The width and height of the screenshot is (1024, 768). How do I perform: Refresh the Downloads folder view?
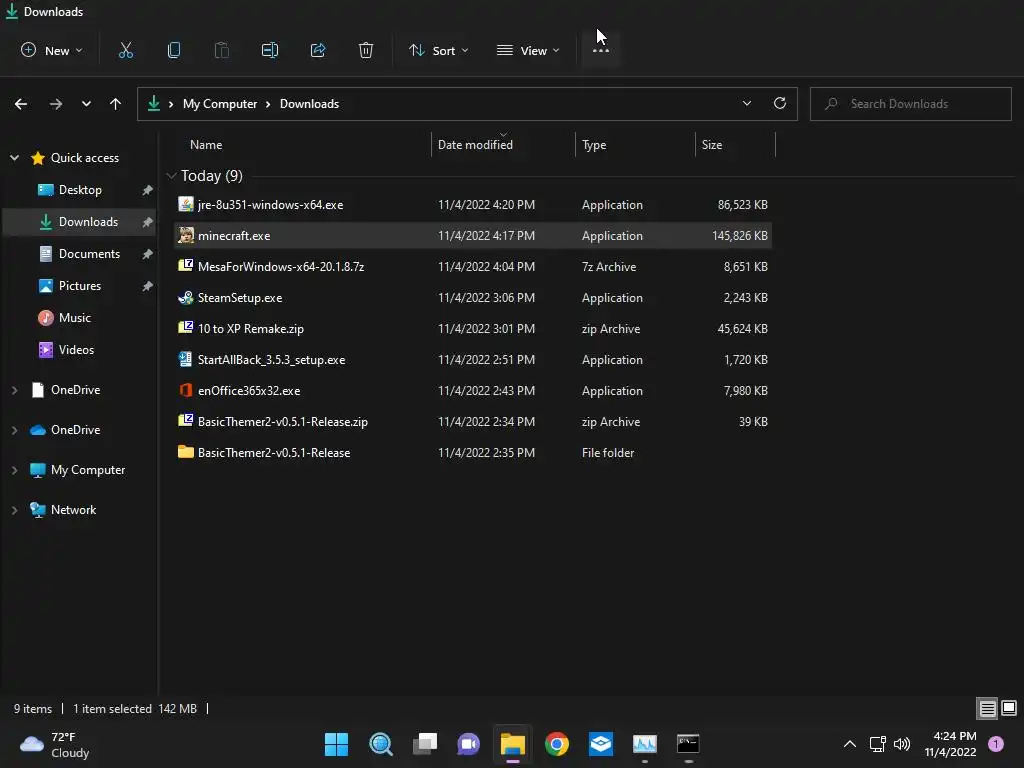click(780, 103)
